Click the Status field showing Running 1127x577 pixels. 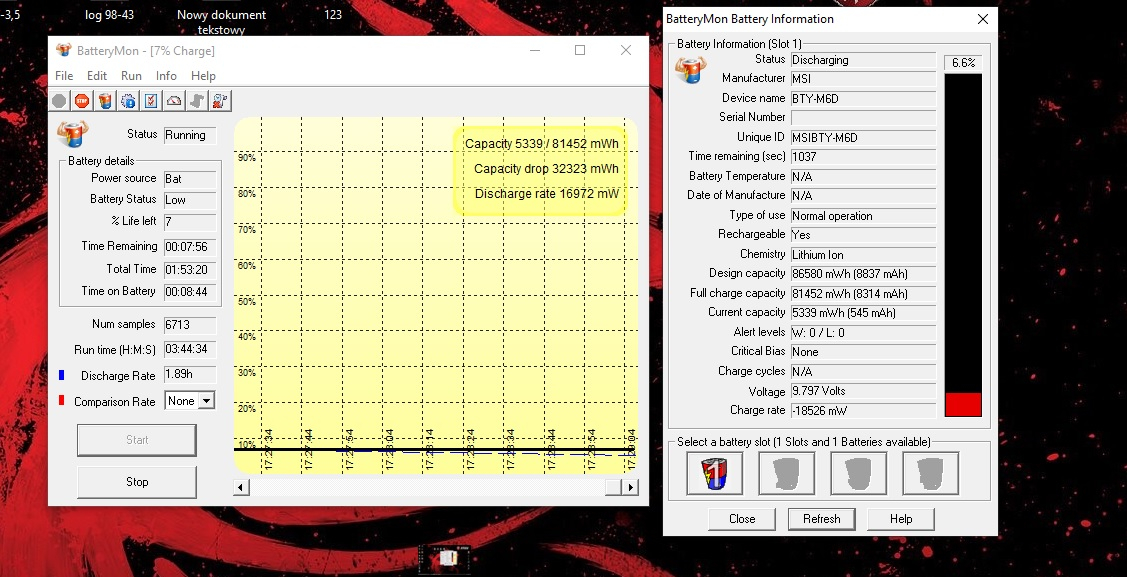[190, 135]
